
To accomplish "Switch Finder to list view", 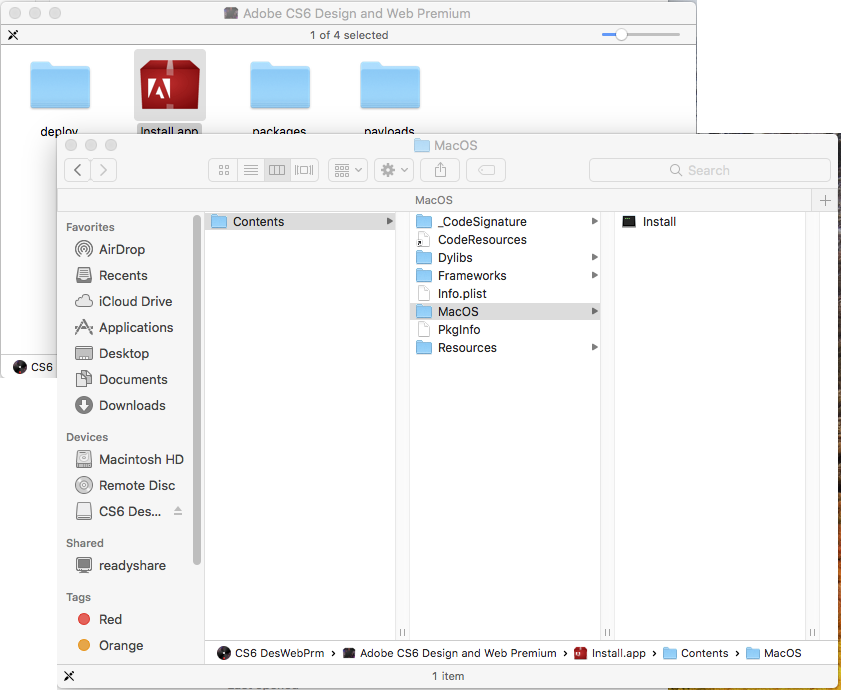I will point(250,170).
